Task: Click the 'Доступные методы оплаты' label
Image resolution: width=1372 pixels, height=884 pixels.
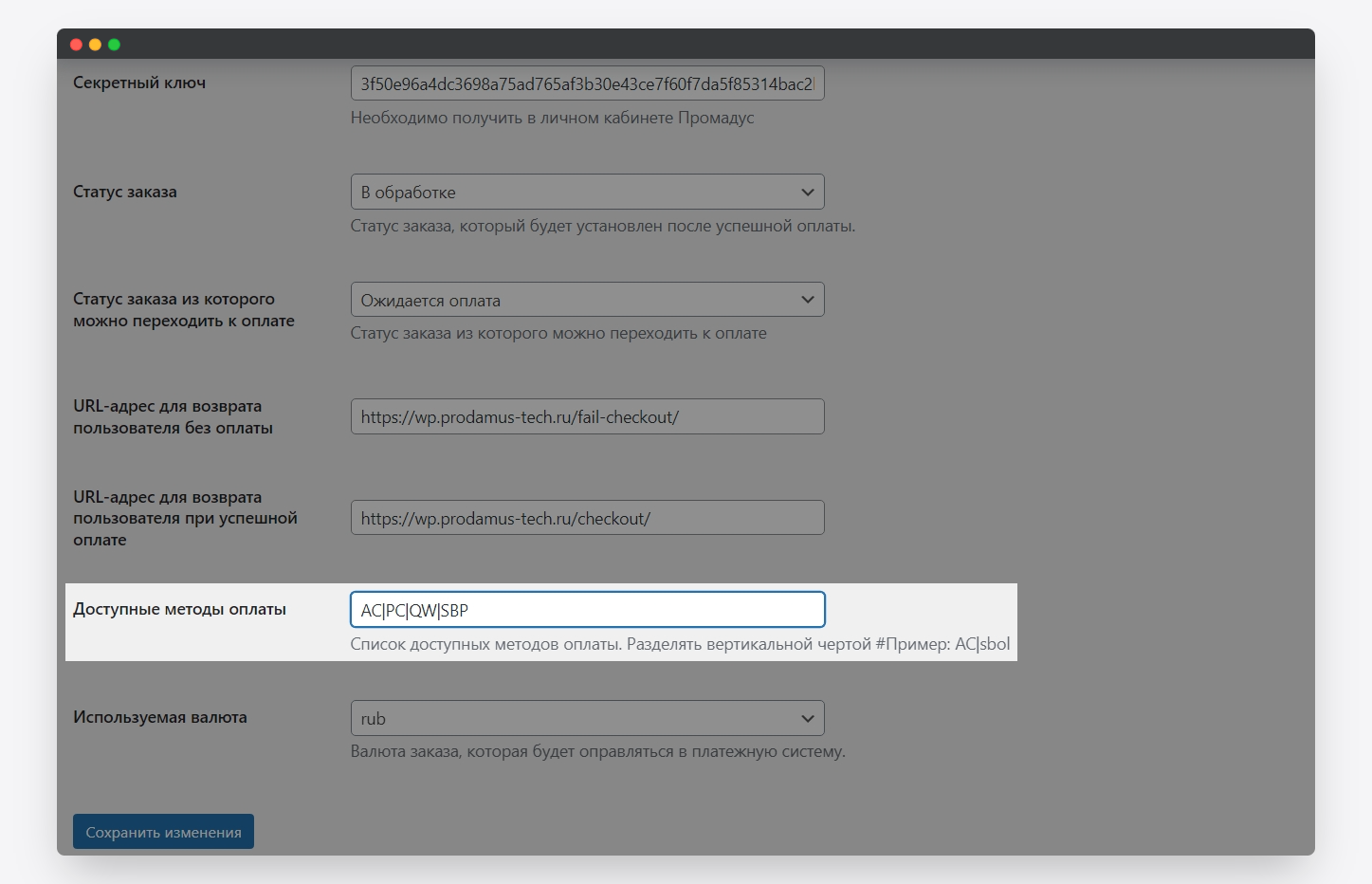Action: [x=179, y=609]
